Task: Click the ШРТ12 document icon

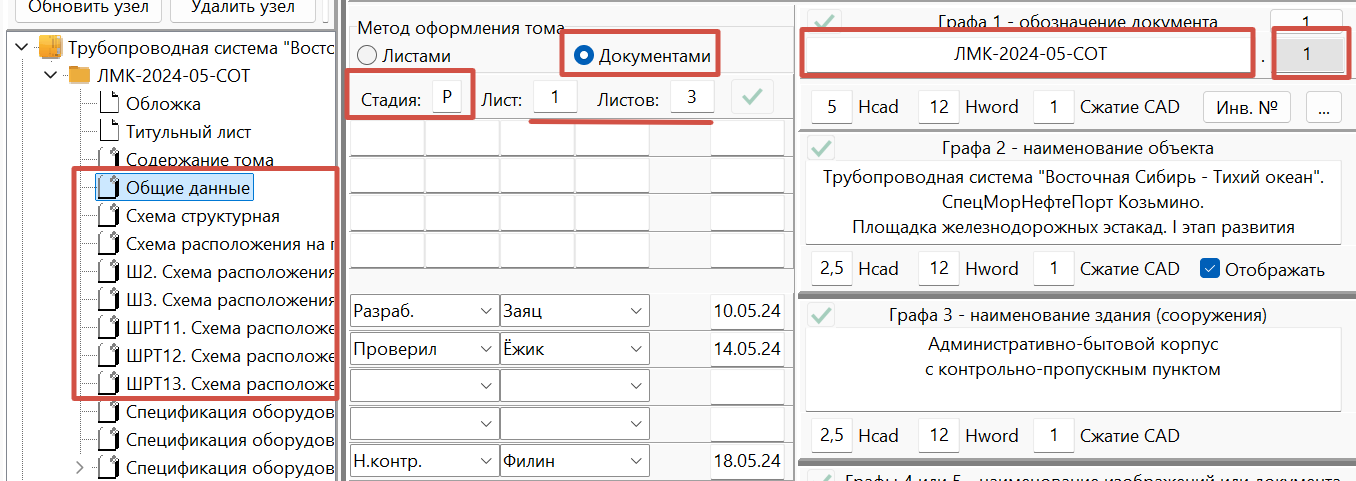Action: (x=108, y=355)
